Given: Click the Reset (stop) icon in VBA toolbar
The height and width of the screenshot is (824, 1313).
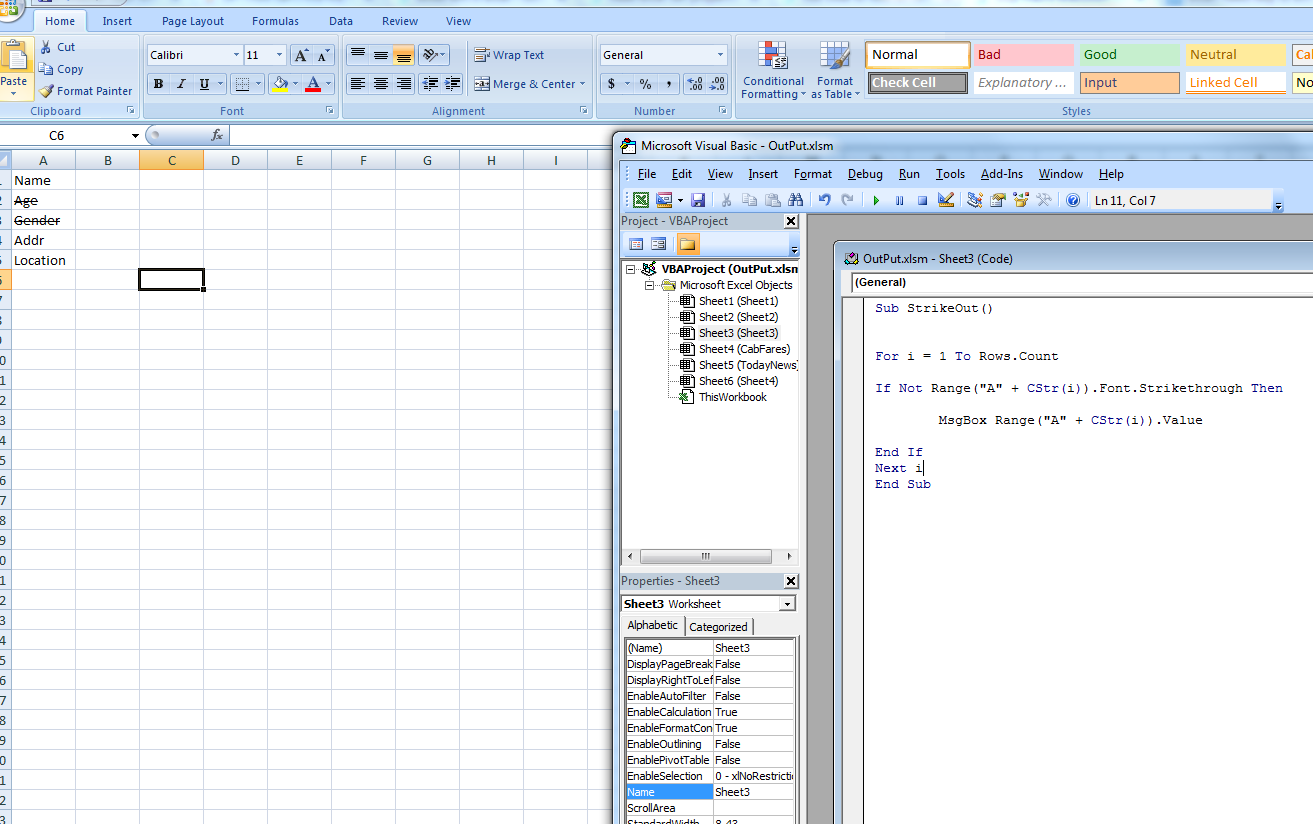Looking at the screenshot, I should 922,201.
